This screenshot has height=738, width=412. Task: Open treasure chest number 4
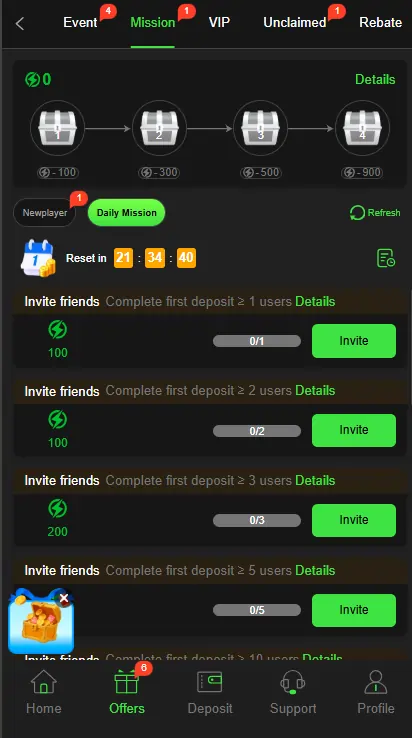pyautogui.click(x=362, y=128)
